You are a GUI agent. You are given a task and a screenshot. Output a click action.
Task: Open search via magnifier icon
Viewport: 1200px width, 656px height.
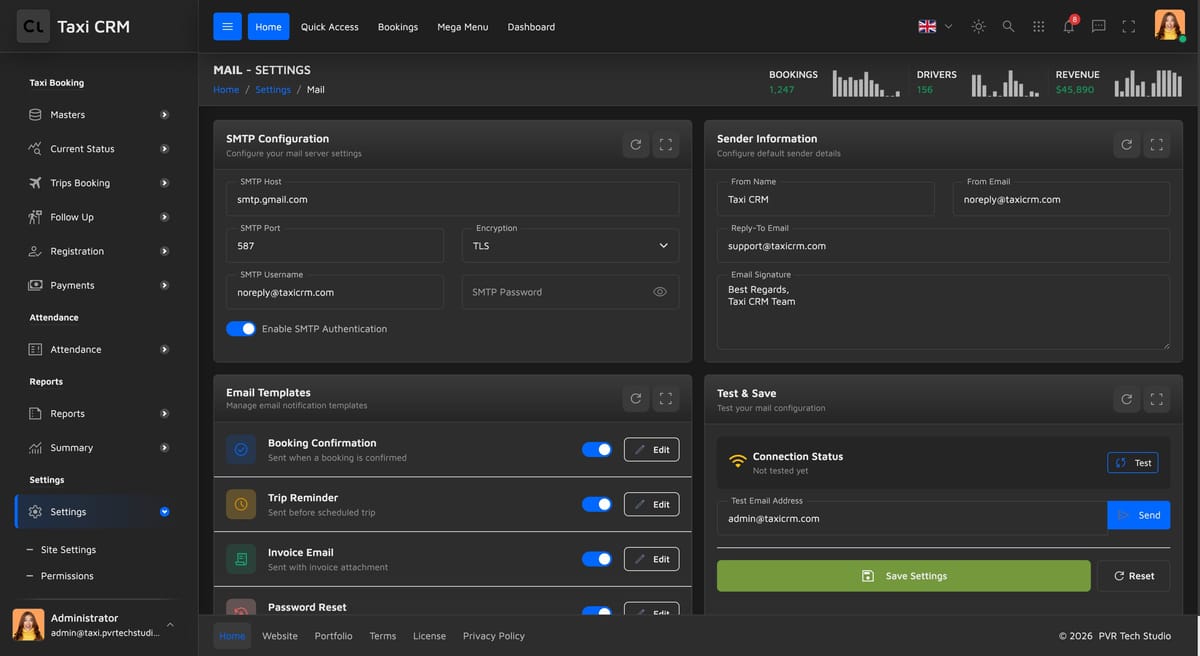(1008, 27)
